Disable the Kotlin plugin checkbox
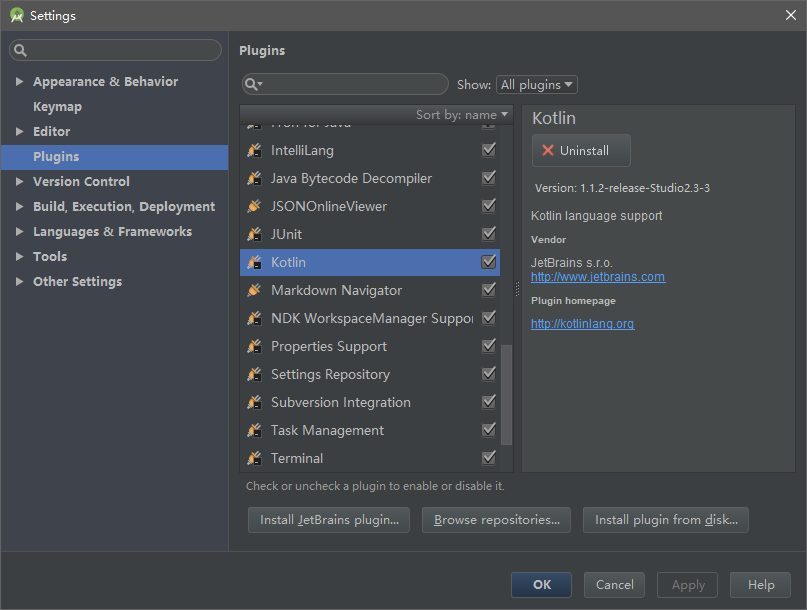Screen dimensions: 807x610 point(489,262)
